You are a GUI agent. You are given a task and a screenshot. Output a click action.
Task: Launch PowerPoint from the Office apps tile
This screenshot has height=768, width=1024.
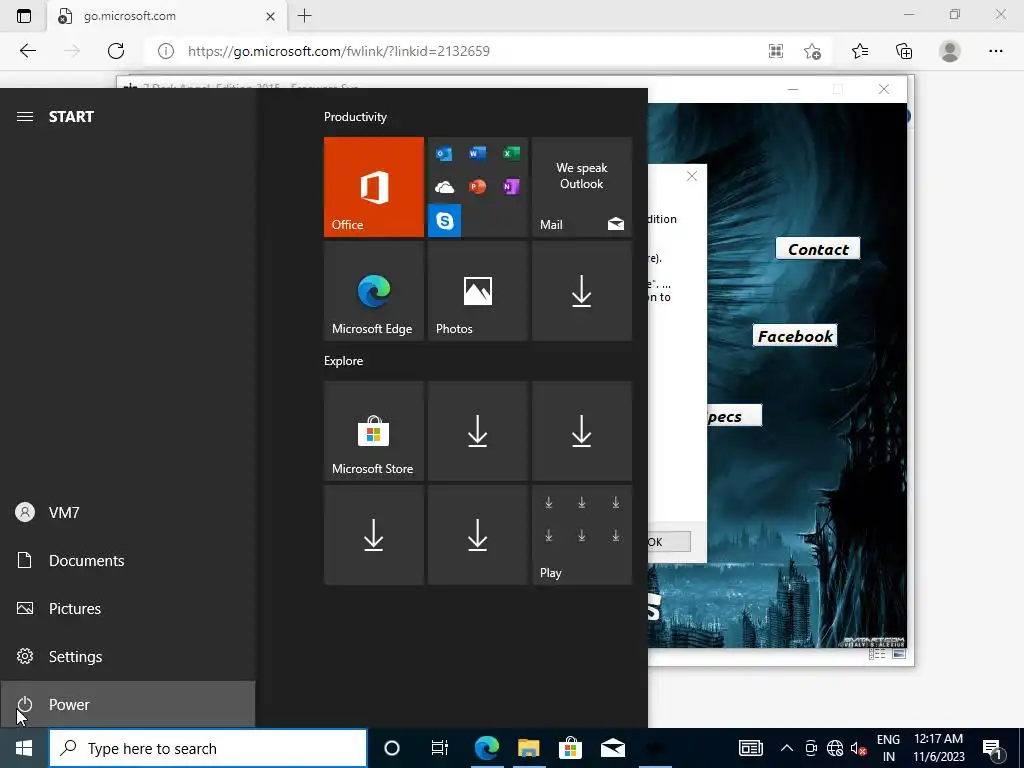[477, 187]
